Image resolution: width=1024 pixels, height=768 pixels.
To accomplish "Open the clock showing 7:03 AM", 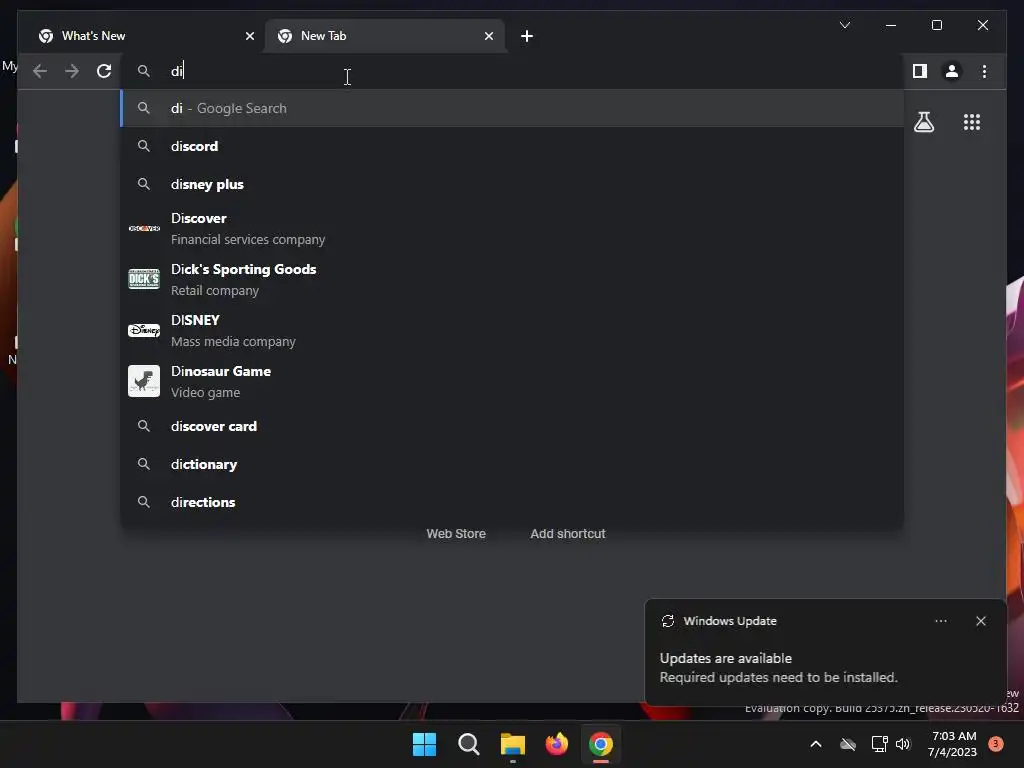I will (953, 744).
